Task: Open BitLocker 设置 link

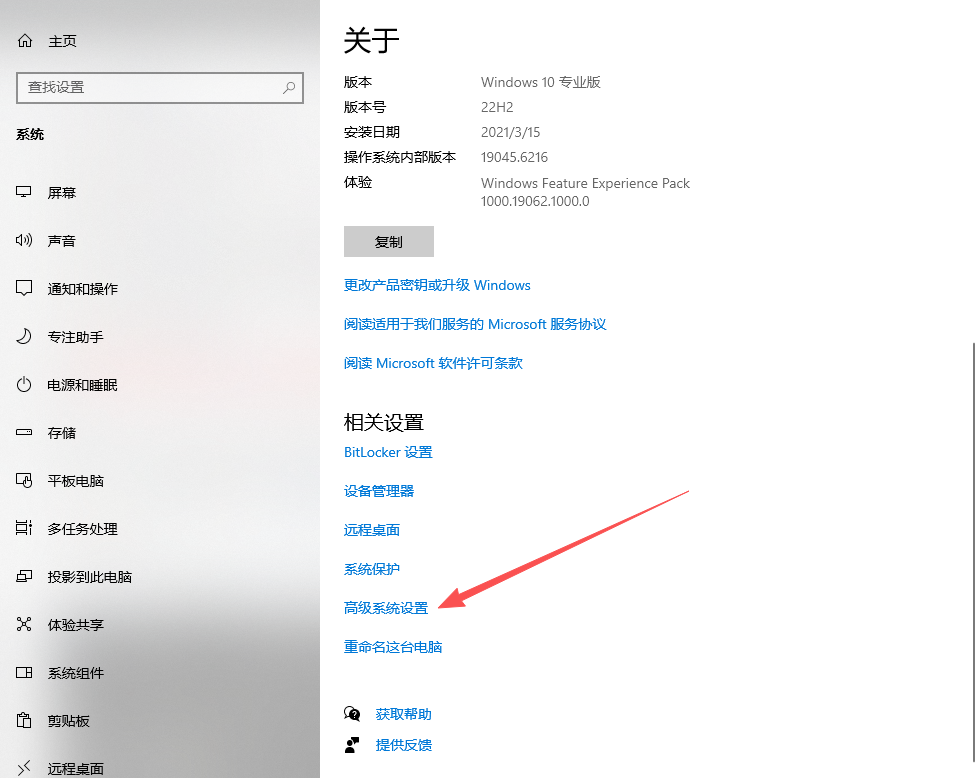Action: coord(388,452)
